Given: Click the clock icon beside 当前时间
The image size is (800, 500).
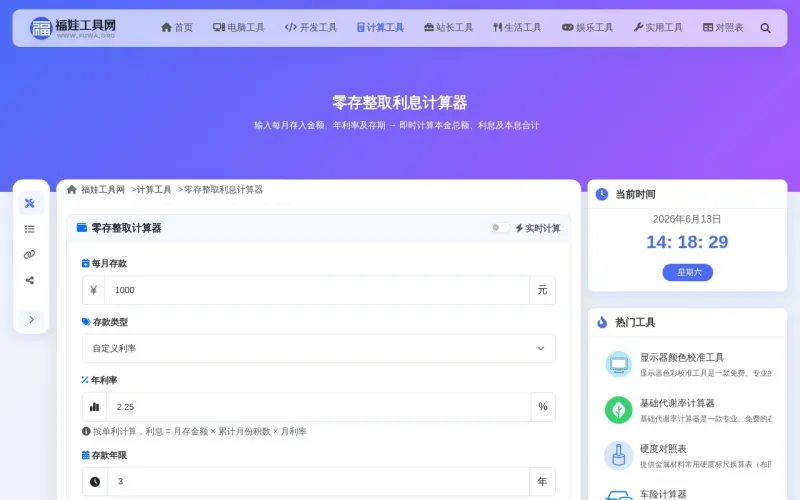Looking at the screenshot, I should pos(602,194).
